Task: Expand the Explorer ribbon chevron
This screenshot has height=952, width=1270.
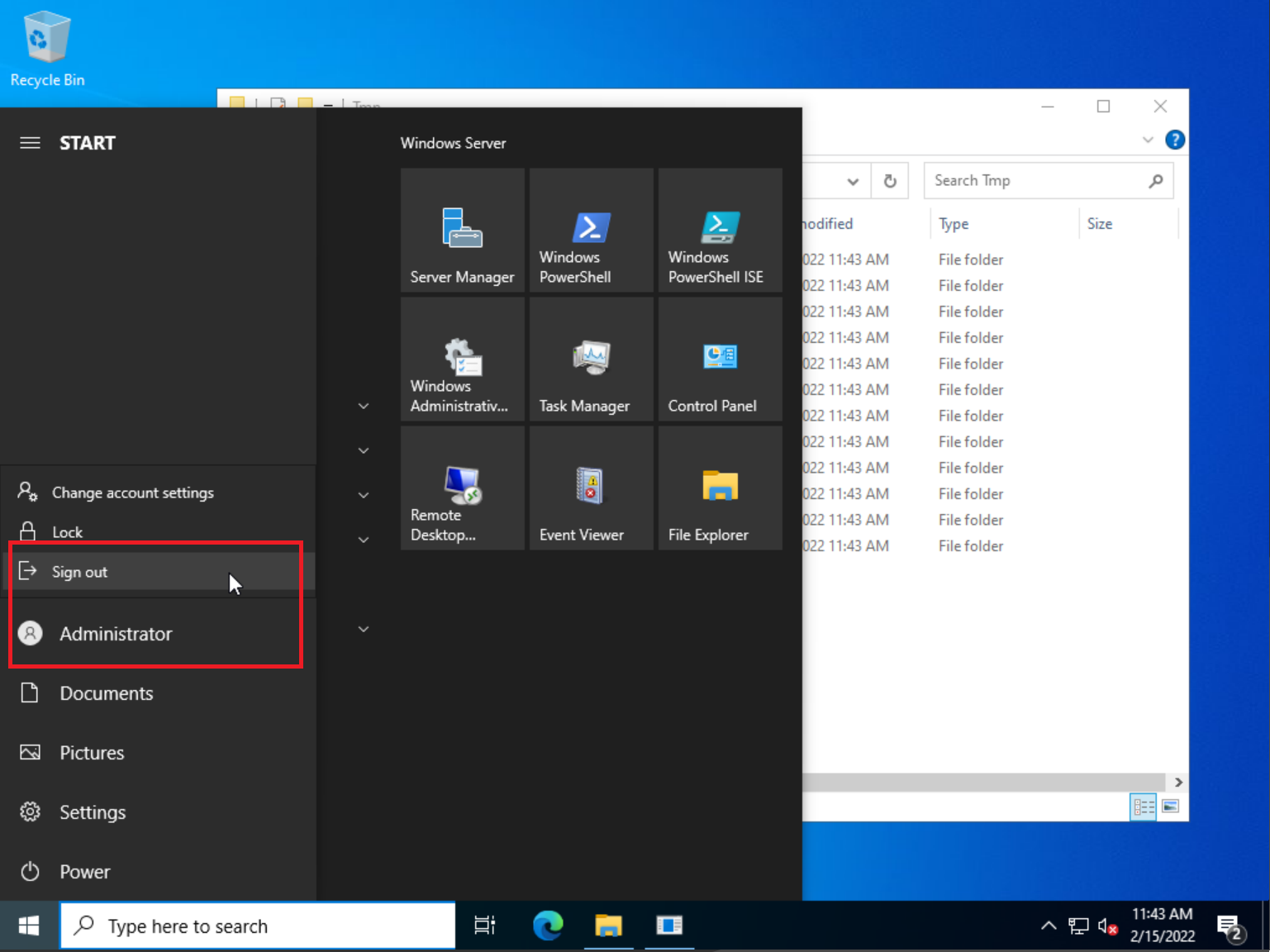Action: [x=1148, y=140]
